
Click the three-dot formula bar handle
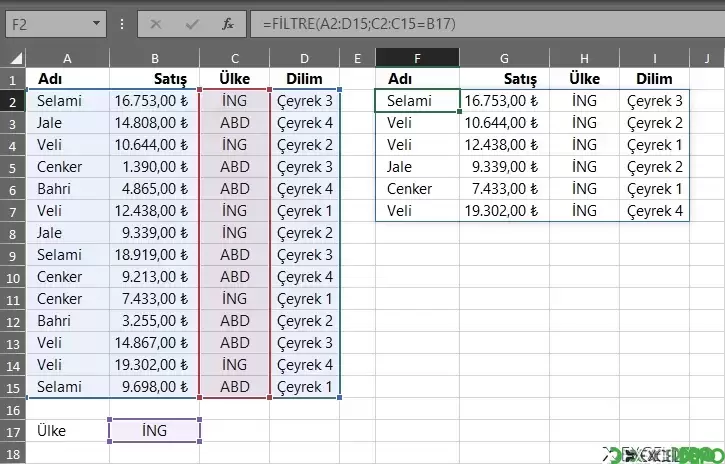point(122,24)
